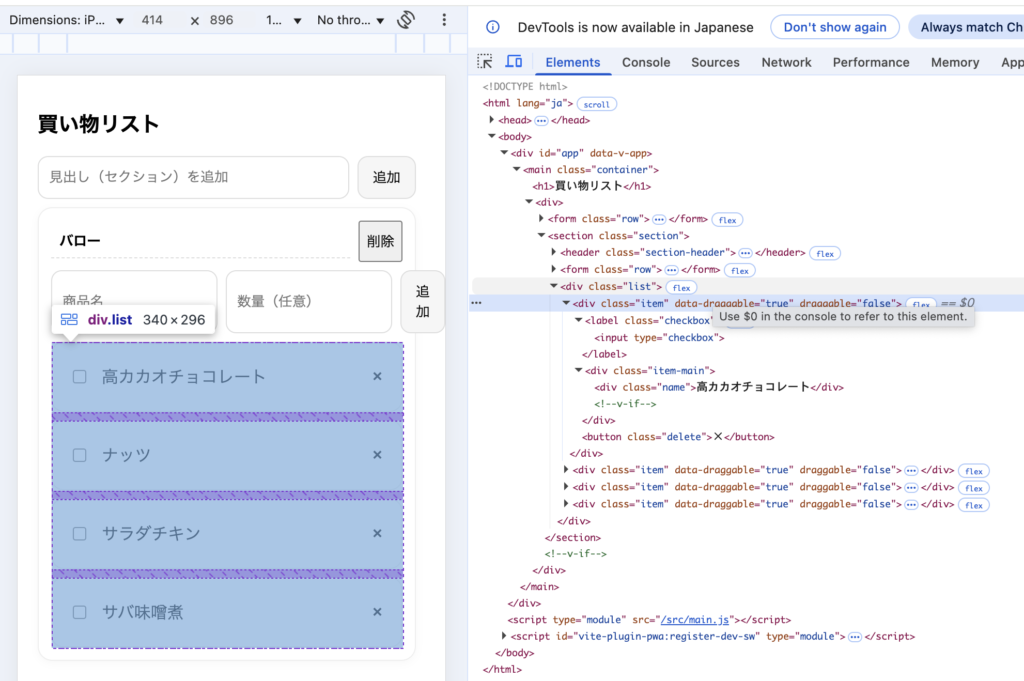Delete the 高カカオチョコレート item with ×
The width and height of the screenshot is (1024, 681).
click(377, 376)
